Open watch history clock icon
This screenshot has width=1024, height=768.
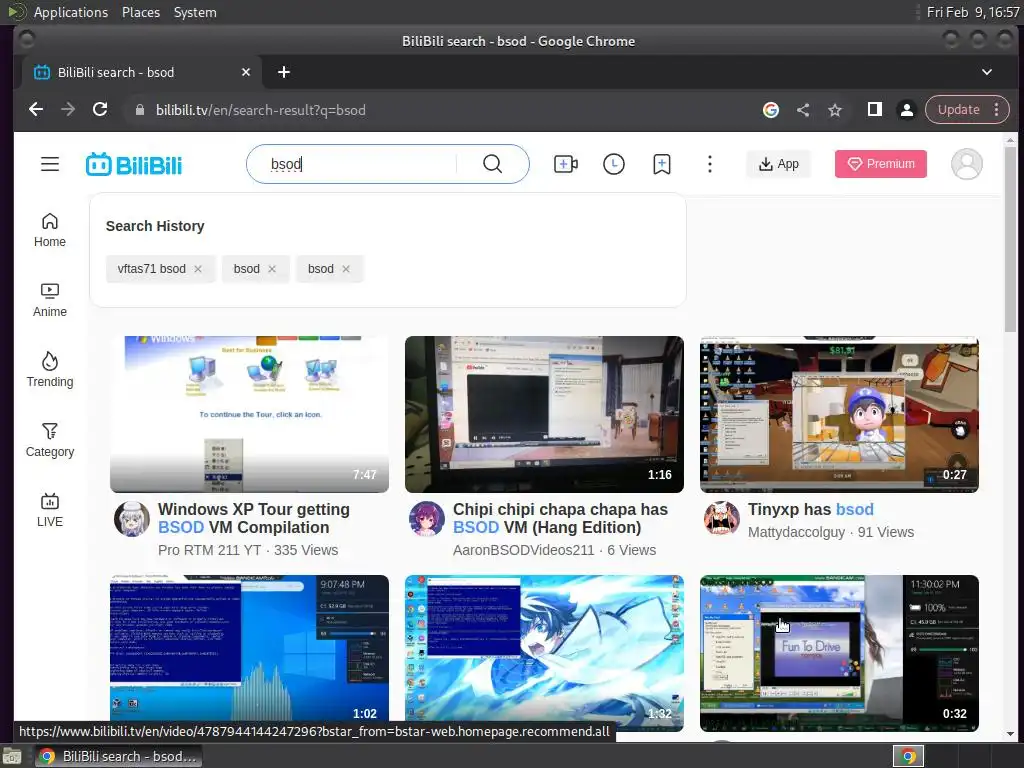coord(614,164)
